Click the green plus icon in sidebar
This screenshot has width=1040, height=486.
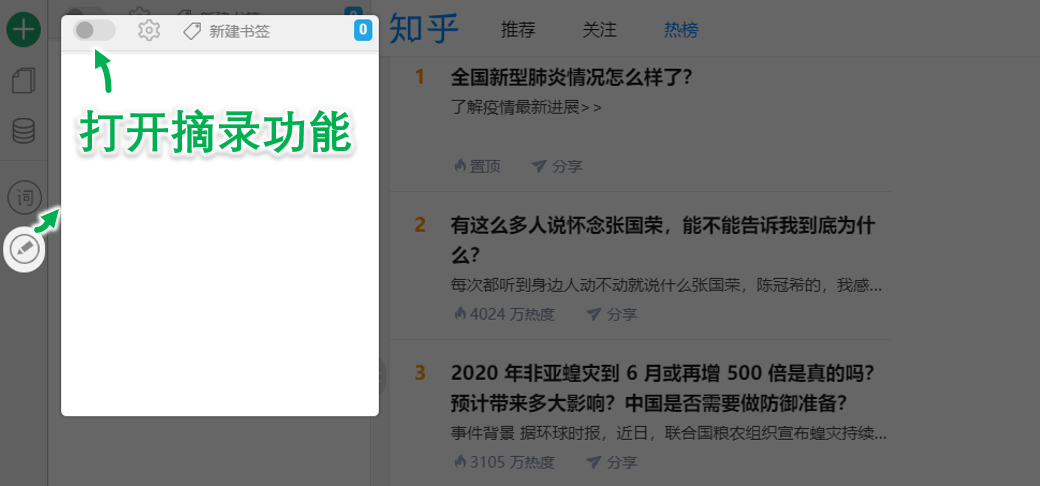click(x=23, y=29)
